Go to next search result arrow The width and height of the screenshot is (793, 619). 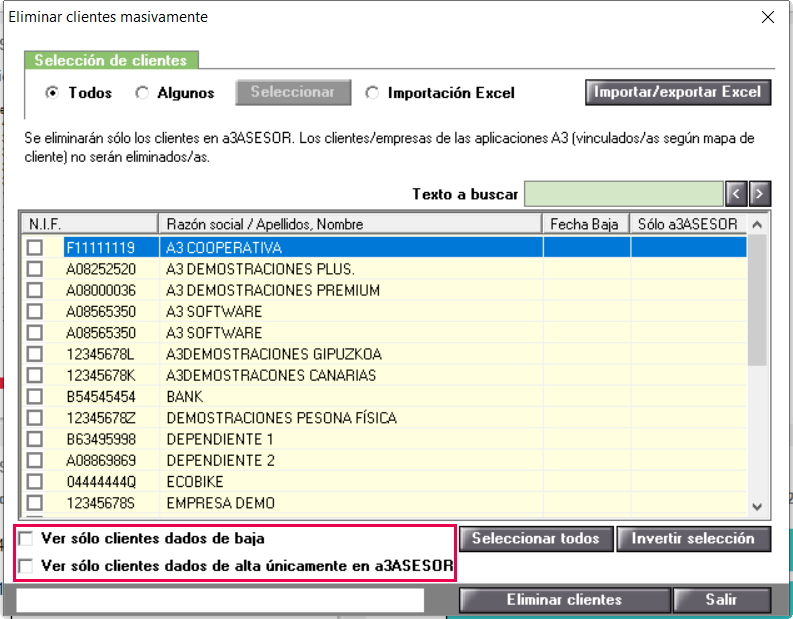click(x=760, y=194)
